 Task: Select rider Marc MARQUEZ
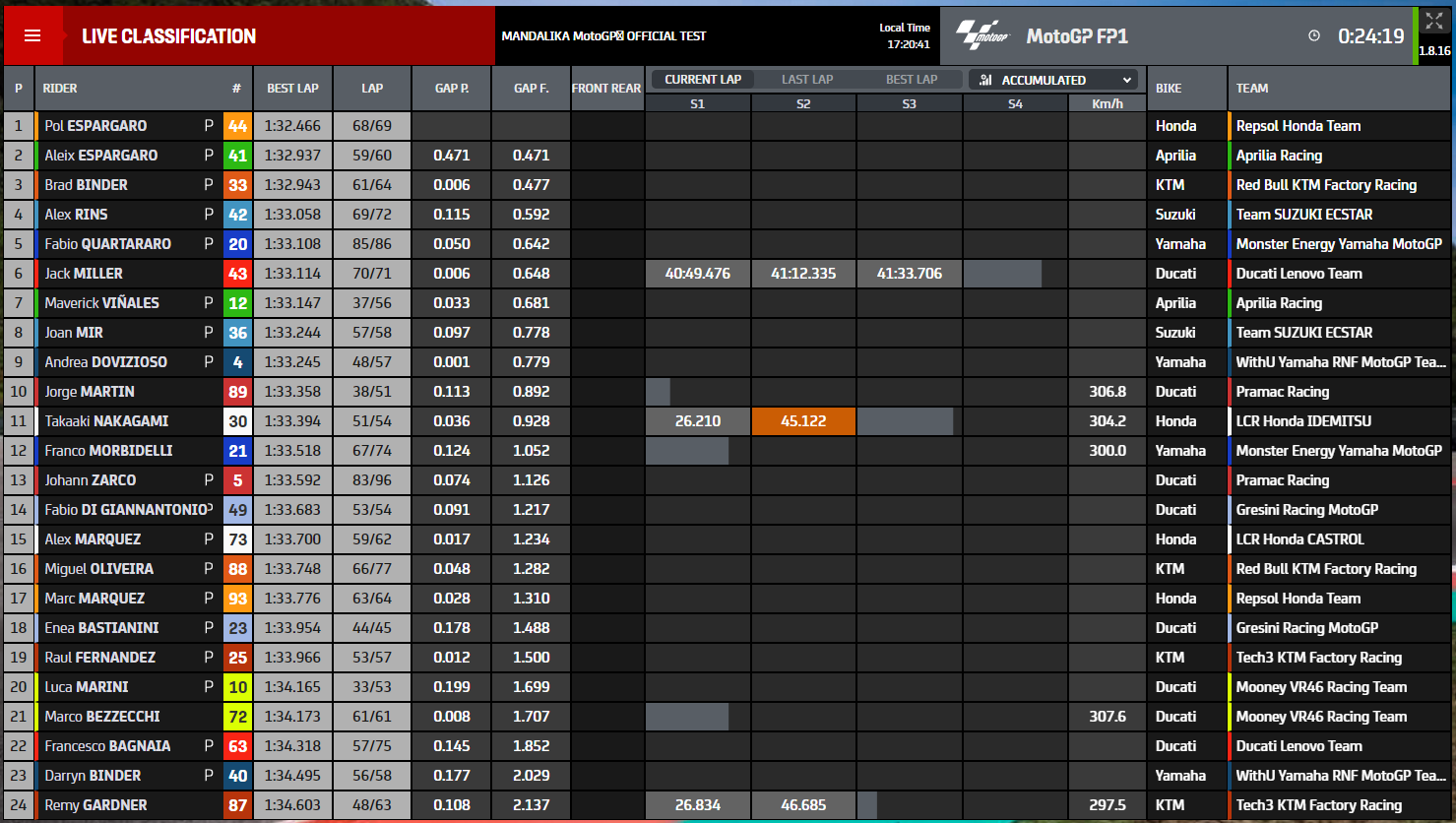tap(95, 599)
